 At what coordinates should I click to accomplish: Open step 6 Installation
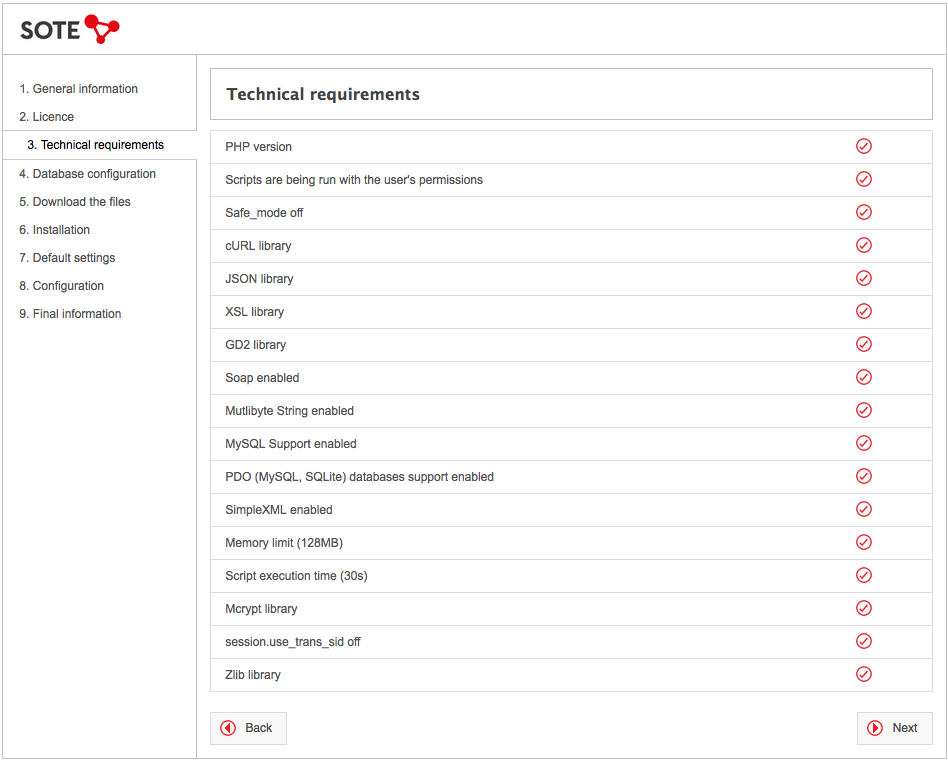point(54,230)
